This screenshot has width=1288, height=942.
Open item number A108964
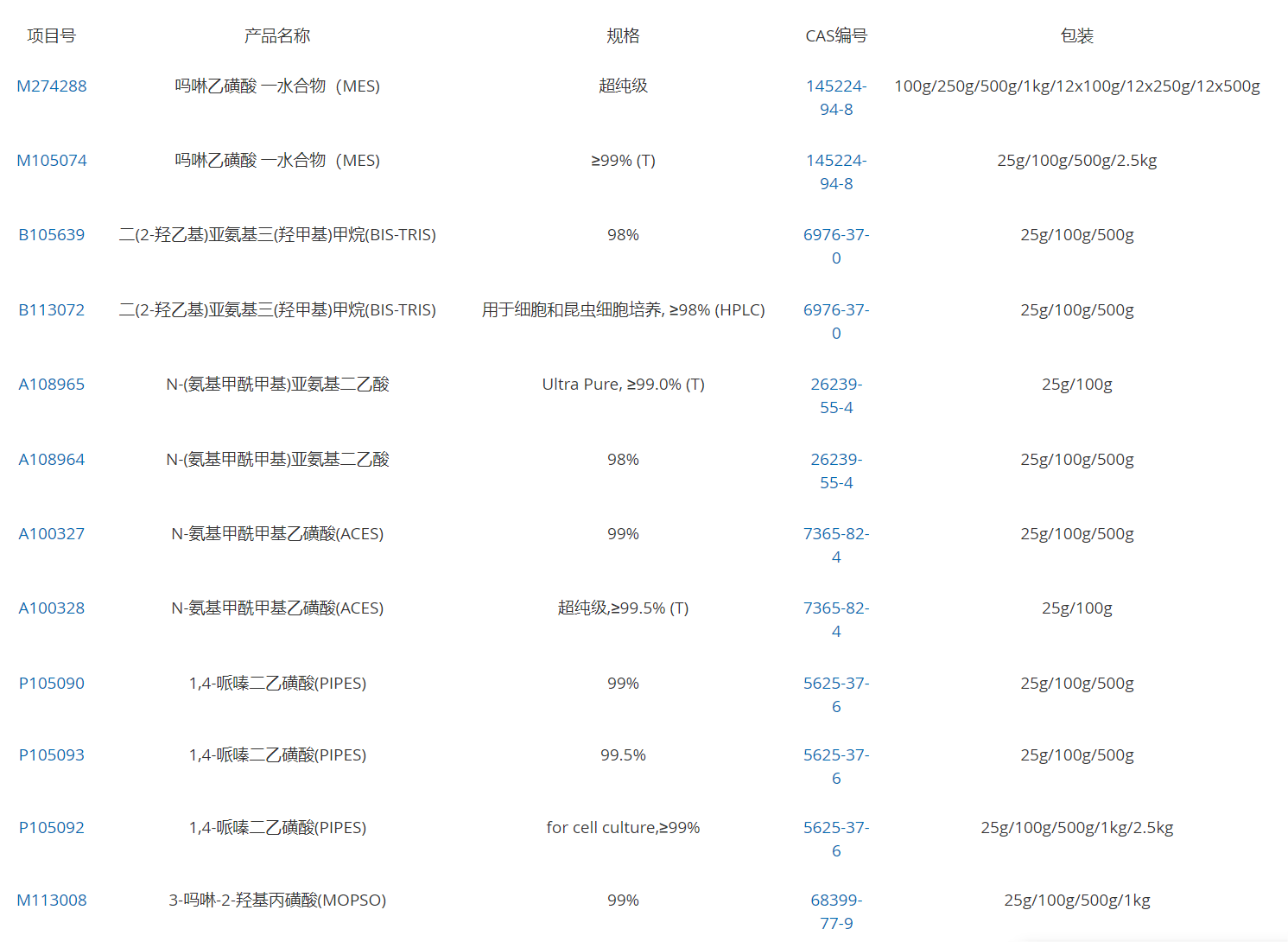(x=52, y=460)
